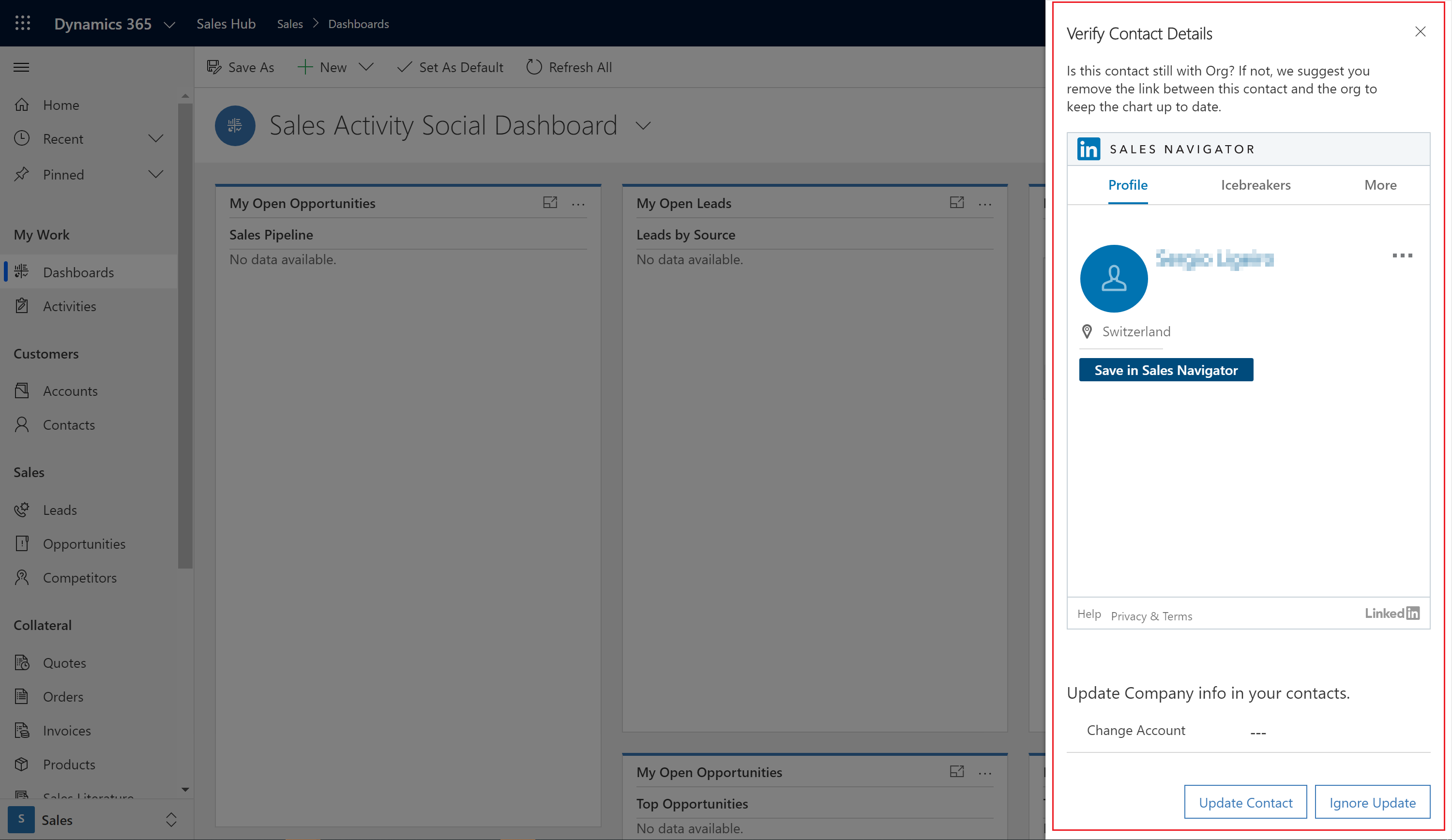Select the Leads sidebar icon
The height and width of the screenshot is (840, 1452).
(22, 509)
